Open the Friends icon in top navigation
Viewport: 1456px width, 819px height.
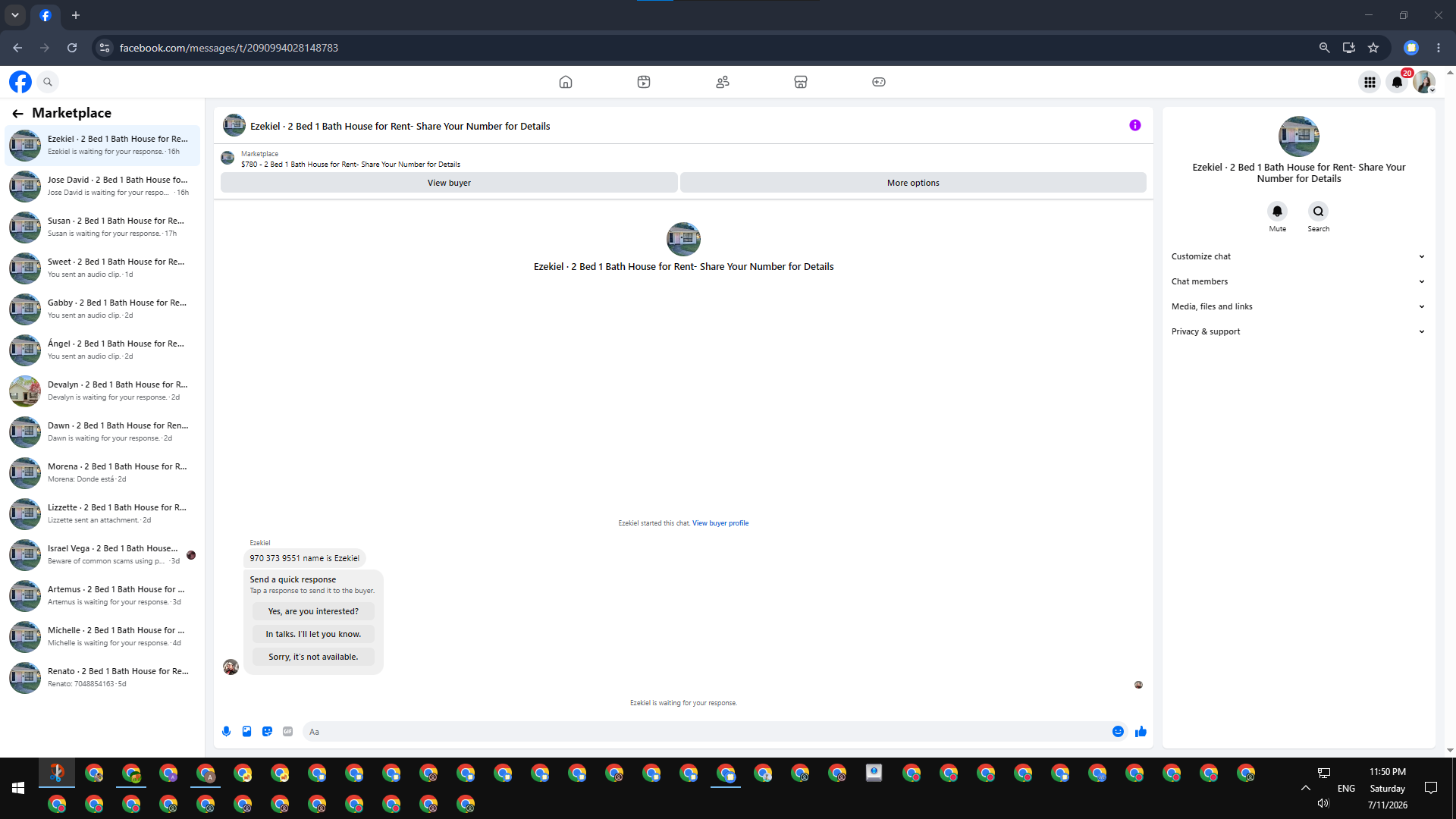pos(723,82)
